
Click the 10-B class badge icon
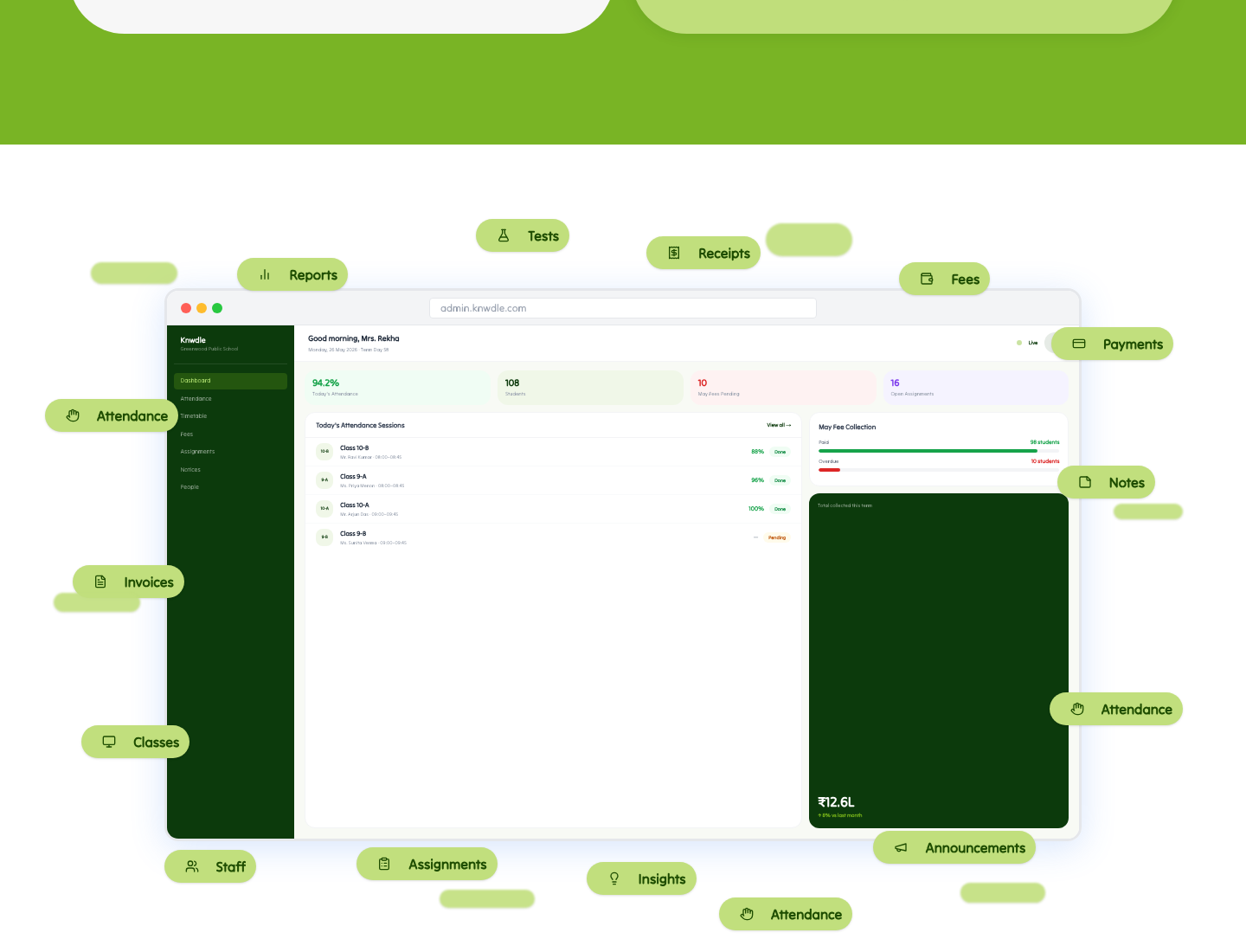tap(324, 451)
